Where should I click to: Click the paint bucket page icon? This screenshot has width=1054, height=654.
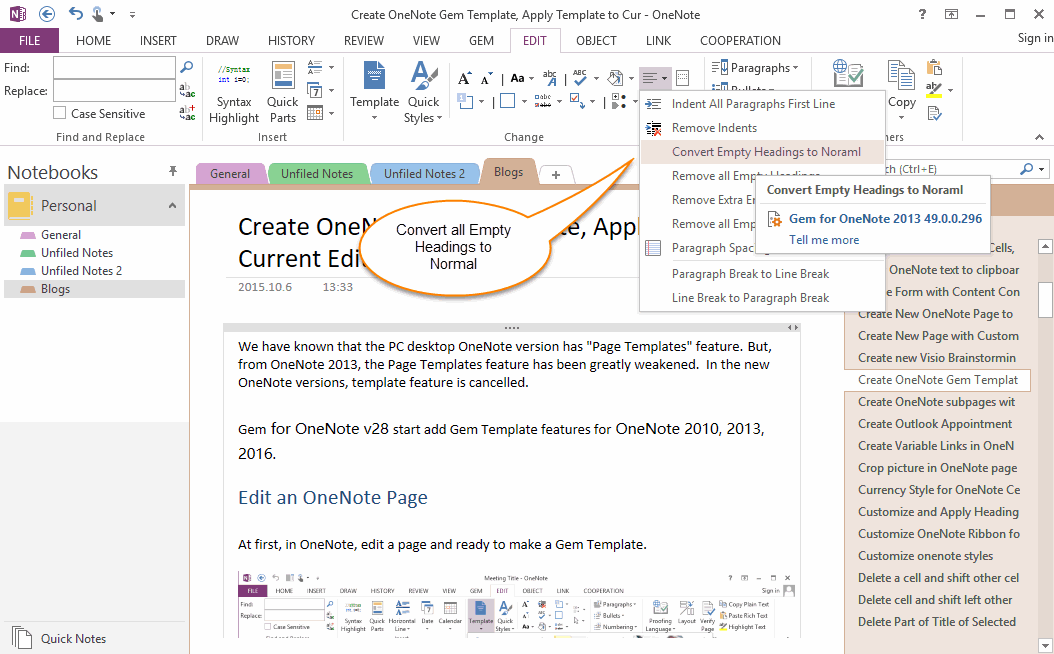(615, 78)
